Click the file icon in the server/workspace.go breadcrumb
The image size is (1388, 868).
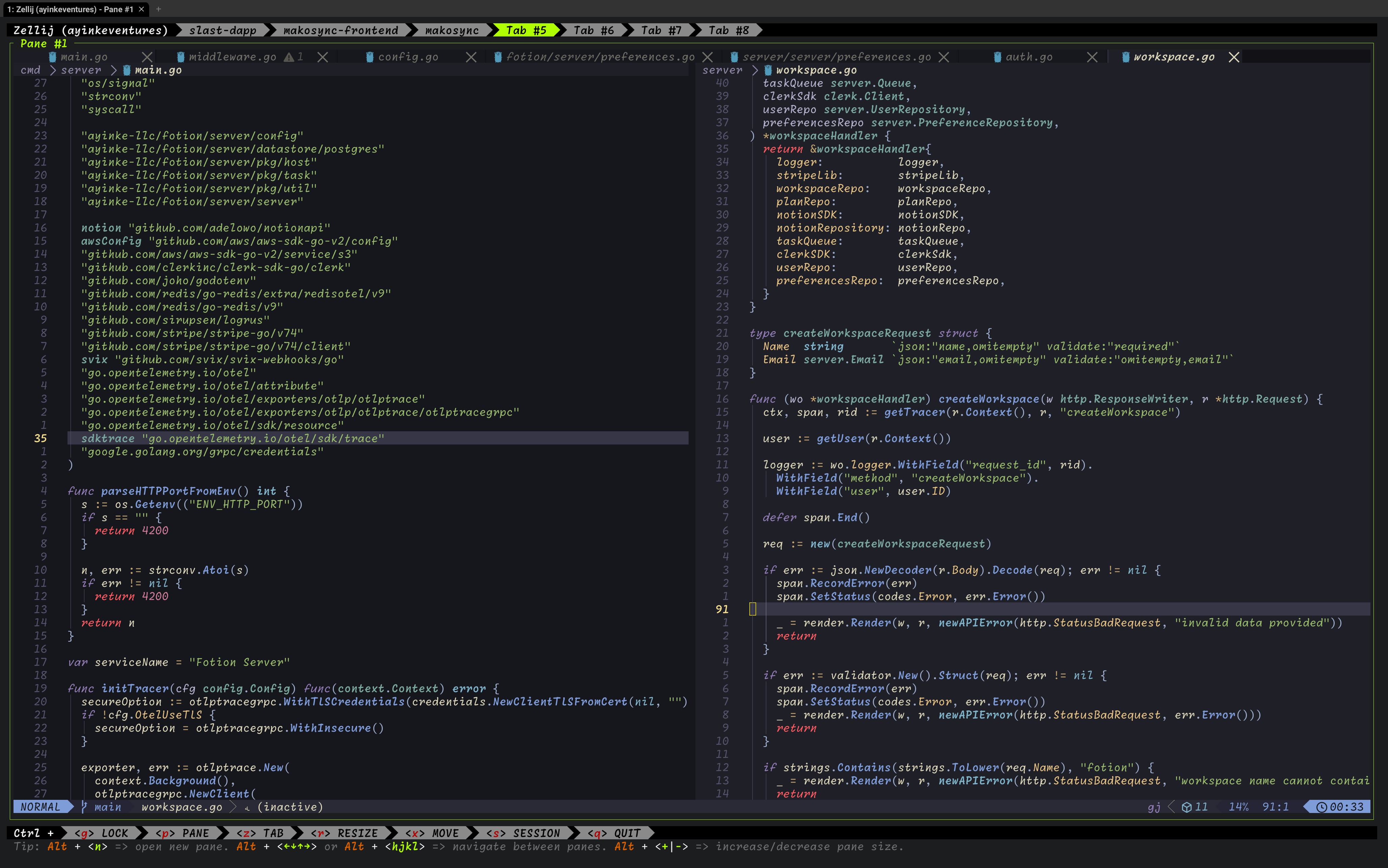tap(769, 70)
